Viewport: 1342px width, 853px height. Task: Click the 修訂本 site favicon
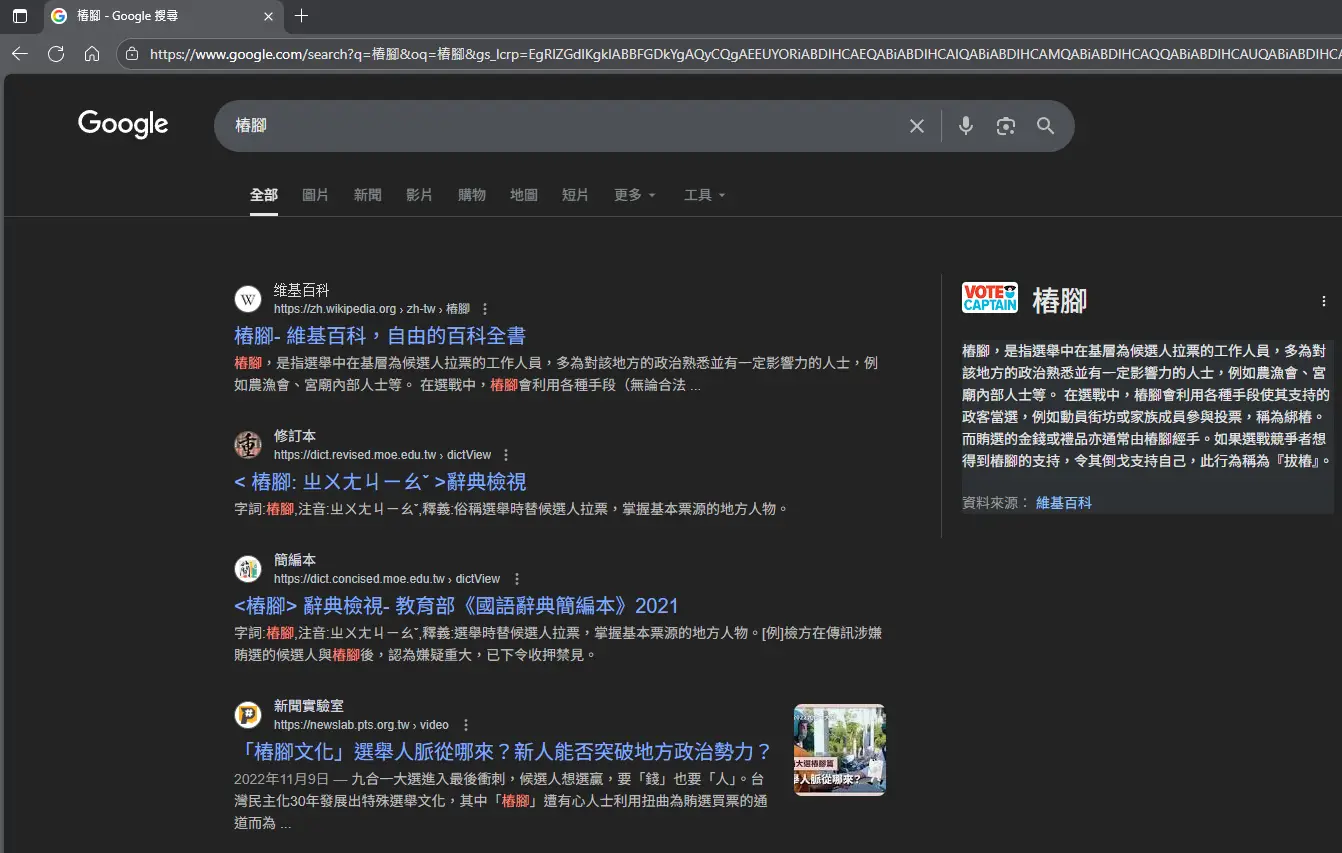click(x=248, y=445)
